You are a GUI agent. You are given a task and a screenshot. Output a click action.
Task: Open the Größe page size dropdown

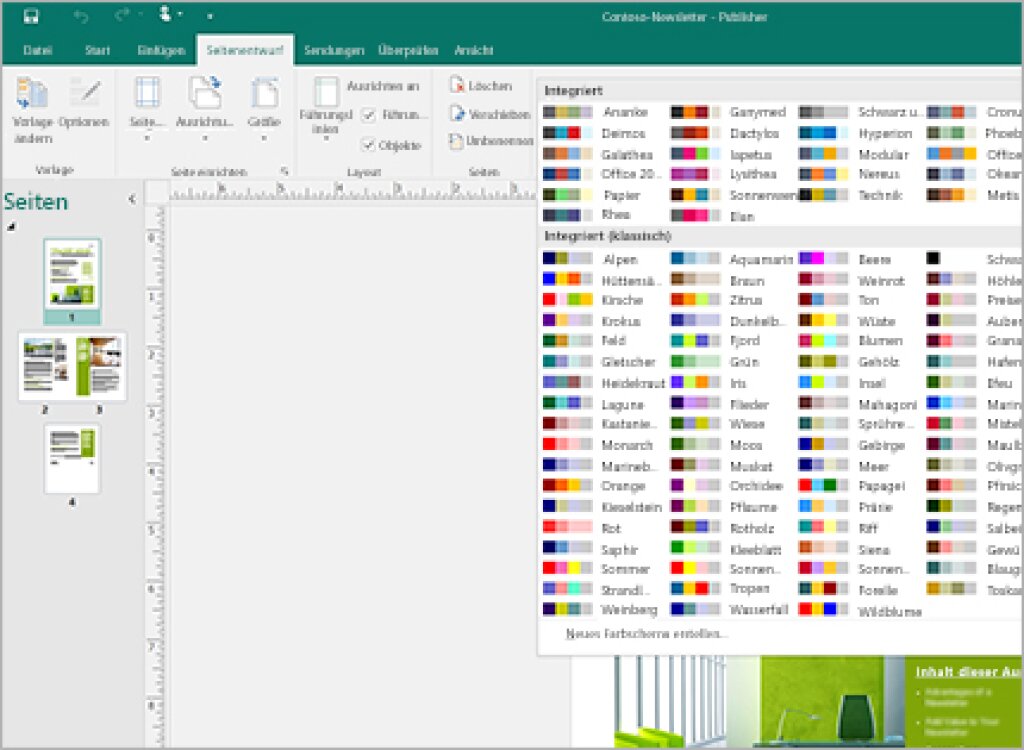click(x=264, y=108)
